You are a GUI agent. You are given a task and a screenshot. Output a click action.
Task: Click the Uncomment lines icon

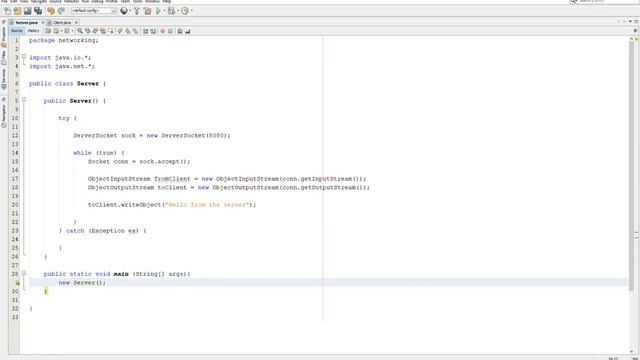coord(187,31)
